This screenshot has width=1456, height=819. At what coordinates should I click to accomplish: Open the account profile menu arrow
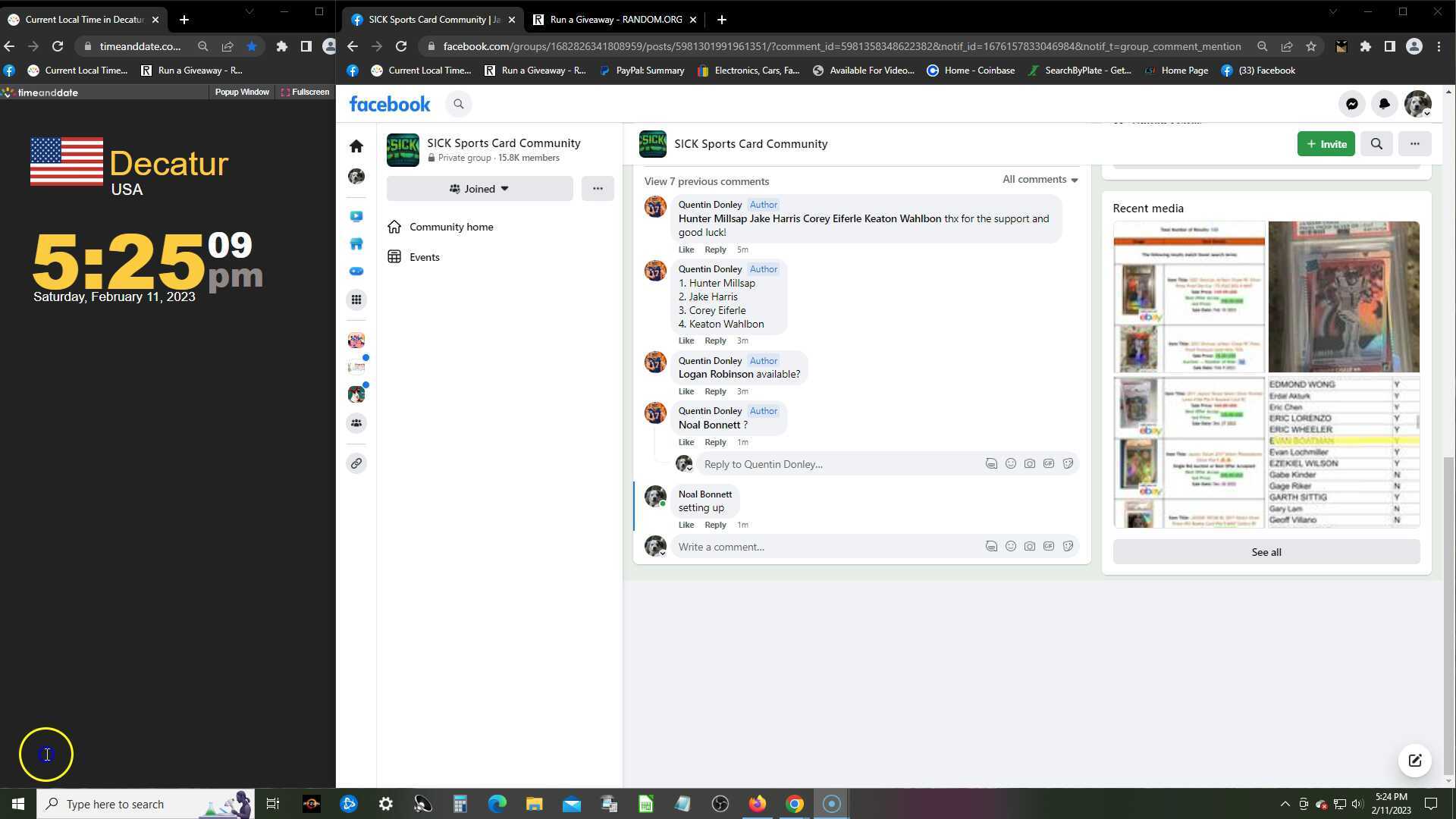pyautogui.click(x=1426, y=113)
